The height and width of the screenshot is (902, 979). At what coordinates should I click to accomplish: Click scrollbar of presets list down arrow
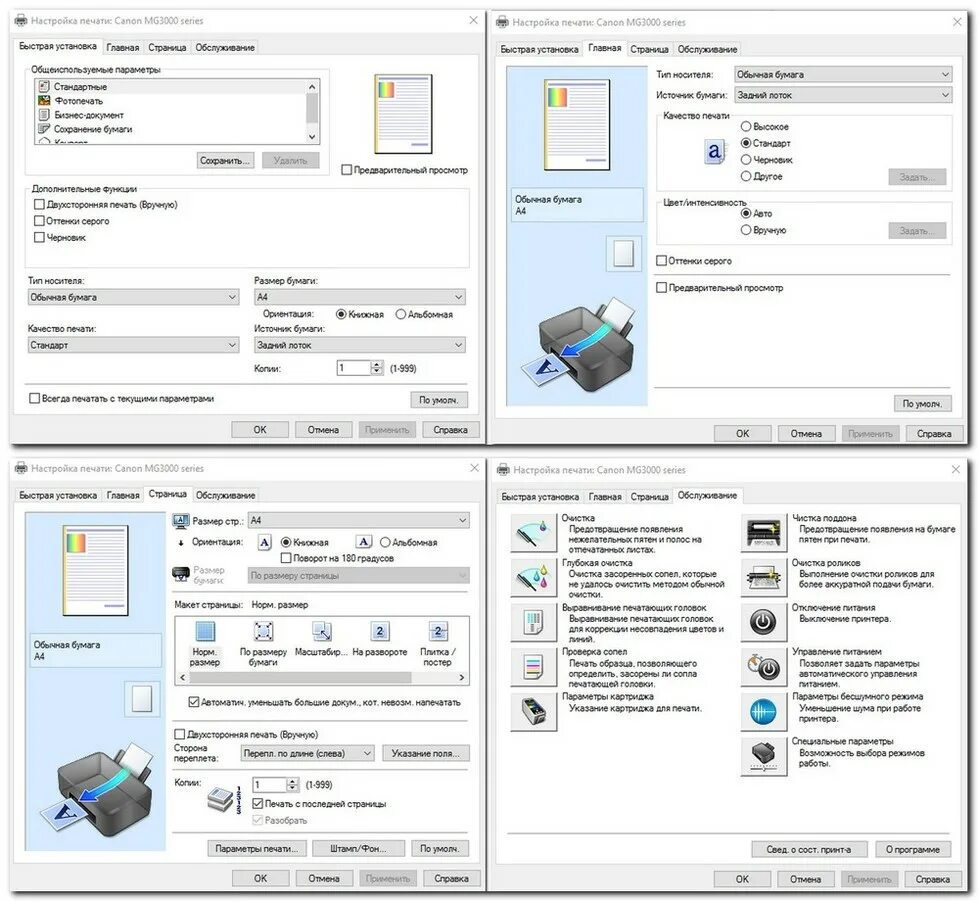click(312, 137)
